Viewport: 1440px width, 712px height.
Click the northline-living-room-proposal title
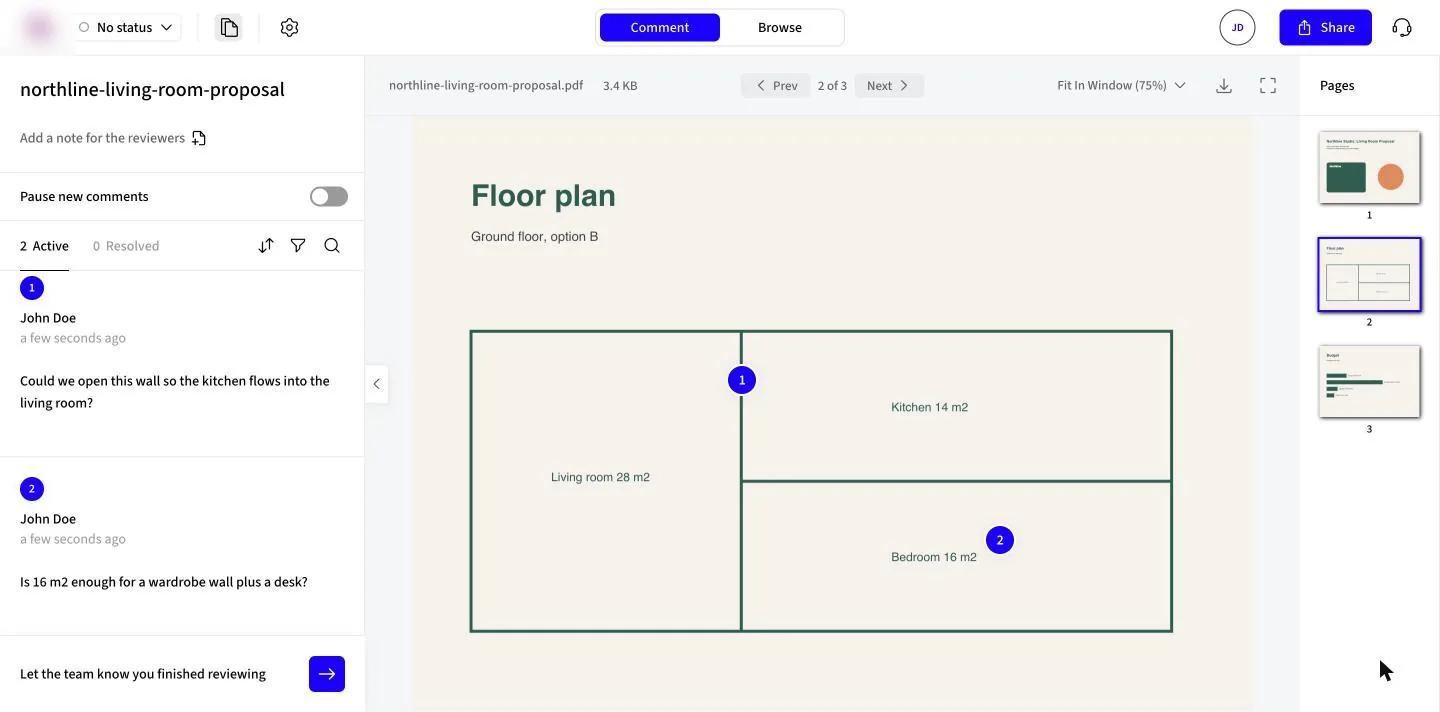click(152, 89)
